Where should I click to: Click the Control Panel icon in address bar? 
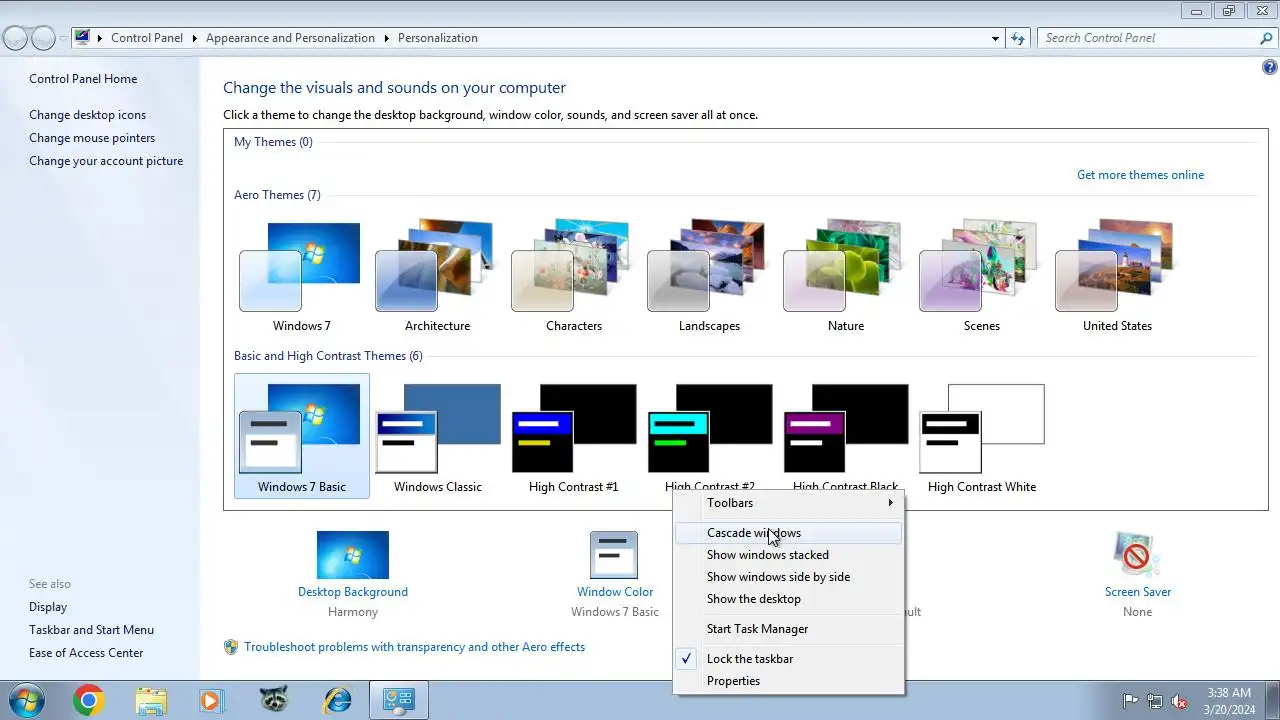82,38
